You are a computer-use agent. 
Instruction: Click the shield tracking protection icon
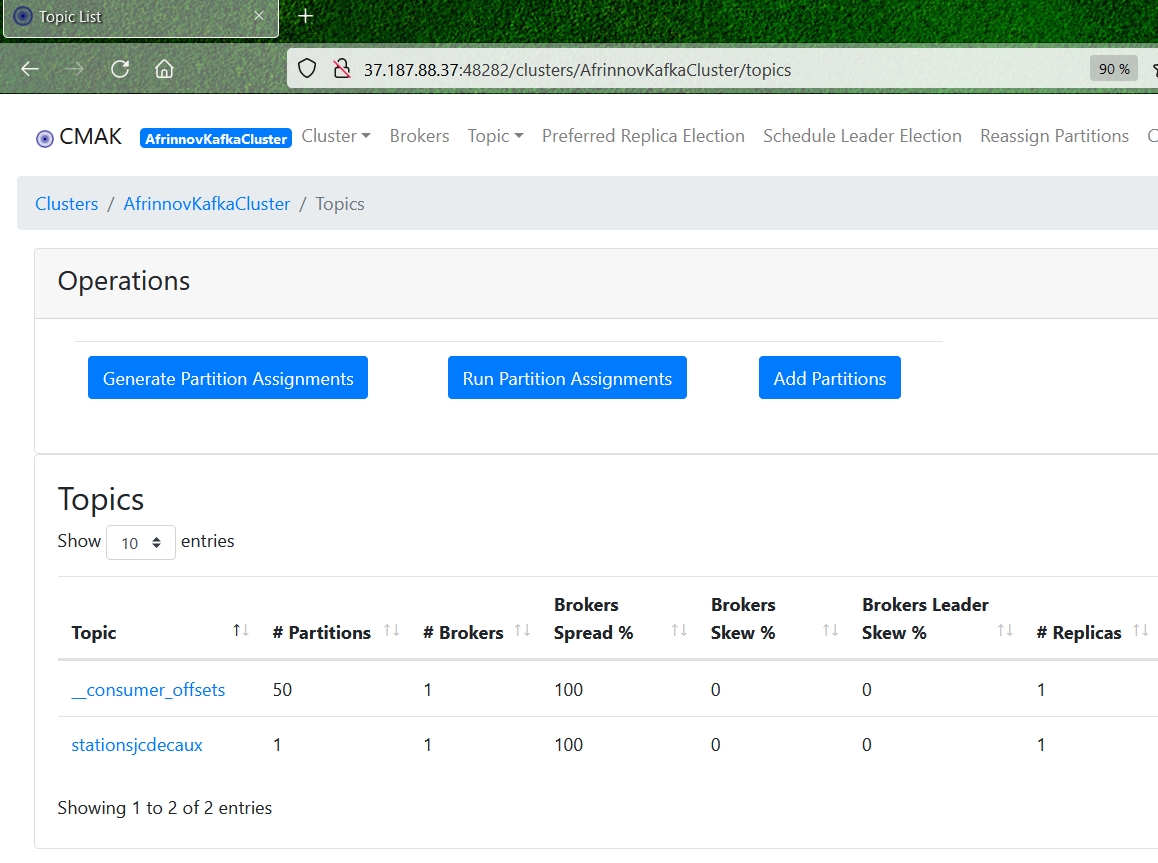[x=306, y=69]
